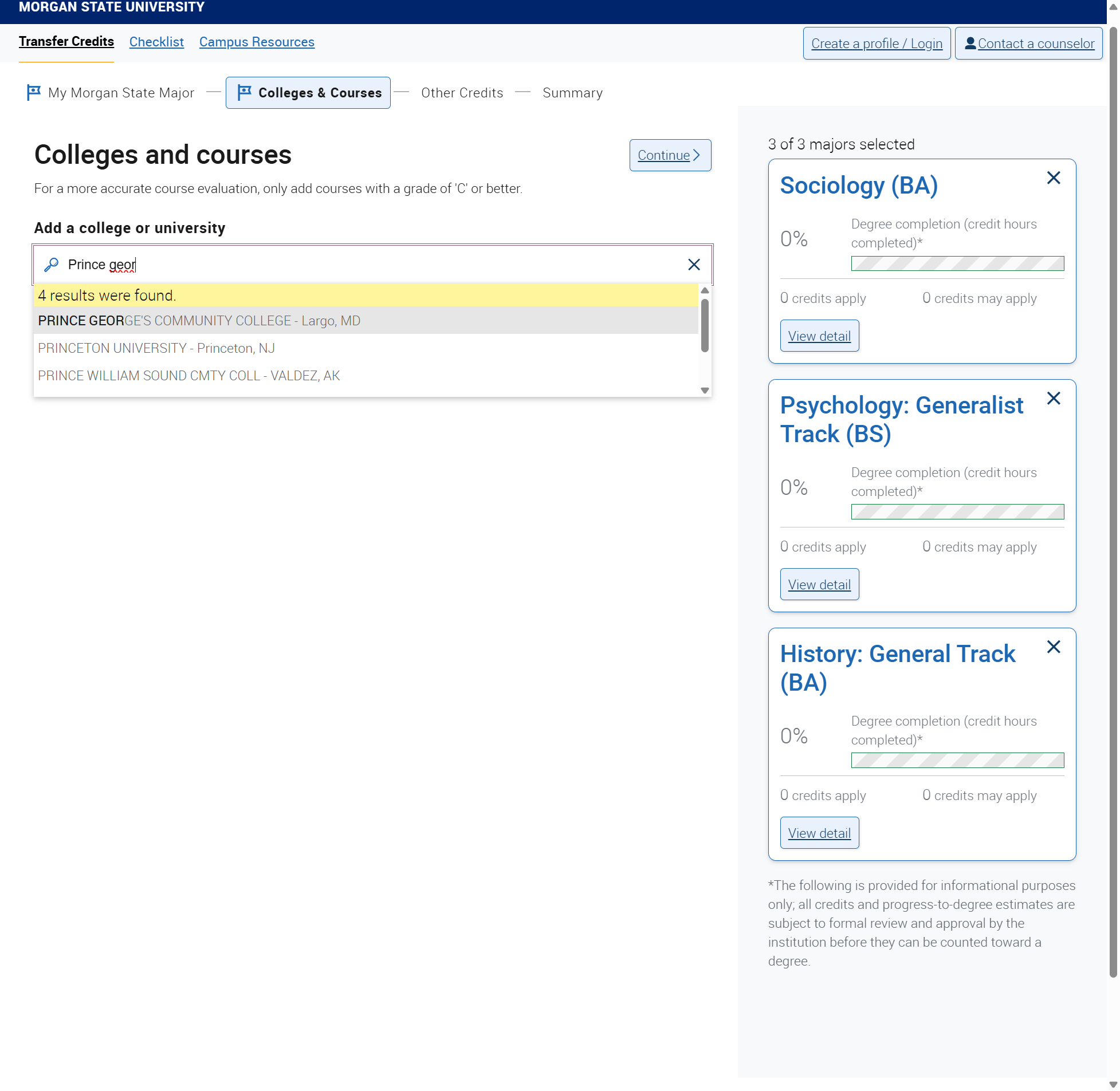The image size is (1120, 1091).
Task: Click the person icon on Contact a counselor
Action: pyautogui.click(x=970, y=44)
